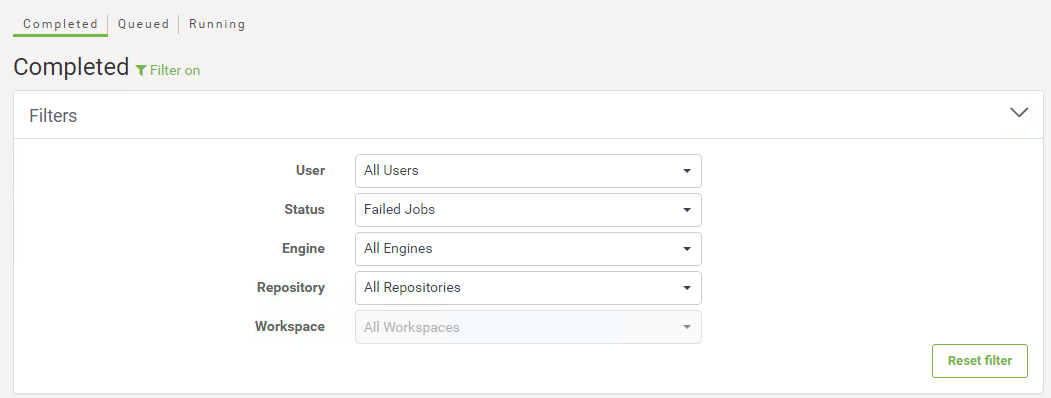Collapse the Filters panel using the chevron

[1019, 113]
